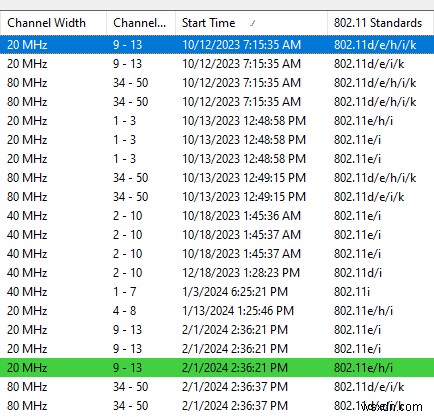Click the green highlighted 802.11e/h/i cell

coord(363,368)
